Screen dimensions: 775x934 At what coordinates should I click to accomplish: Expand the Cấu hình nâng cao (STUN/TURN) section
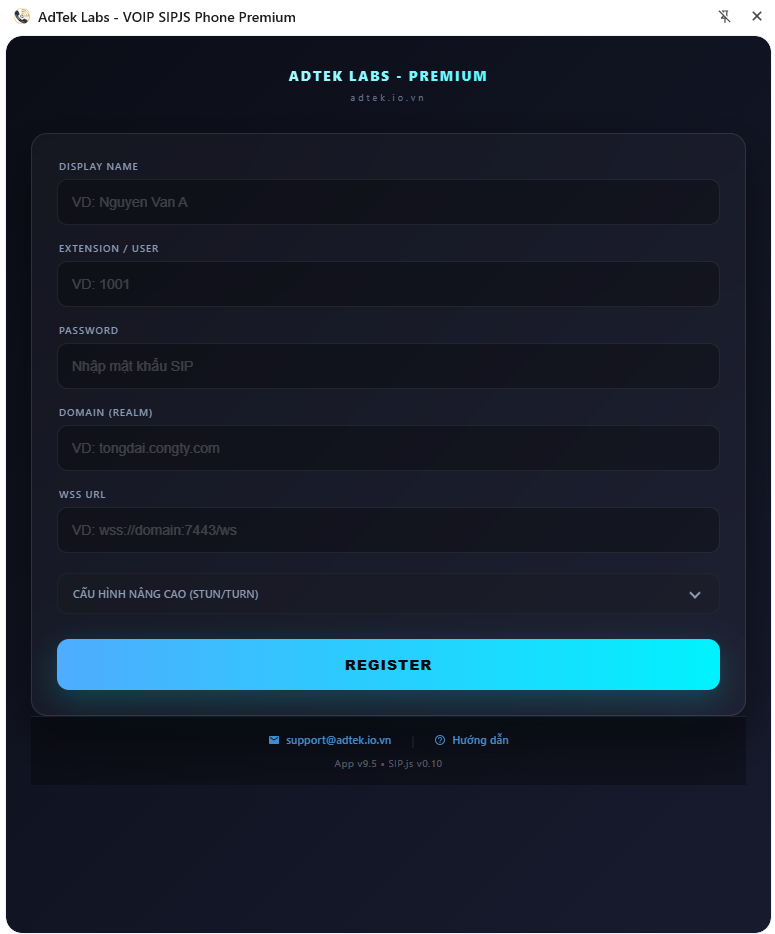166,594
